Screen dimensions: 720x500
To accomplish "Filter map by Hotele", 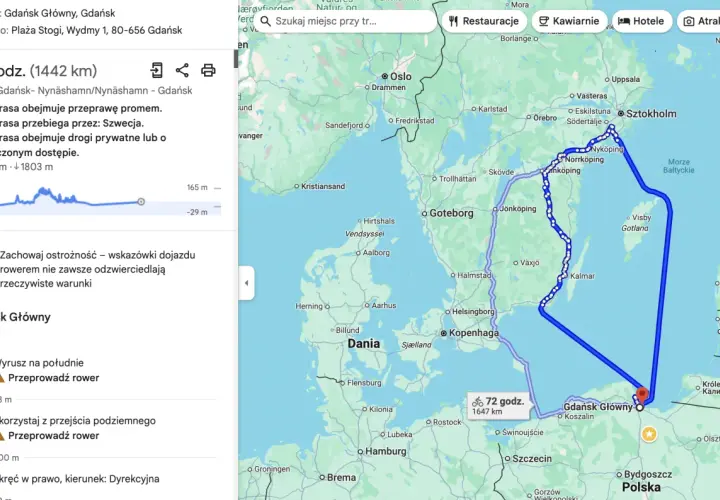I will (x=641, y=21).
